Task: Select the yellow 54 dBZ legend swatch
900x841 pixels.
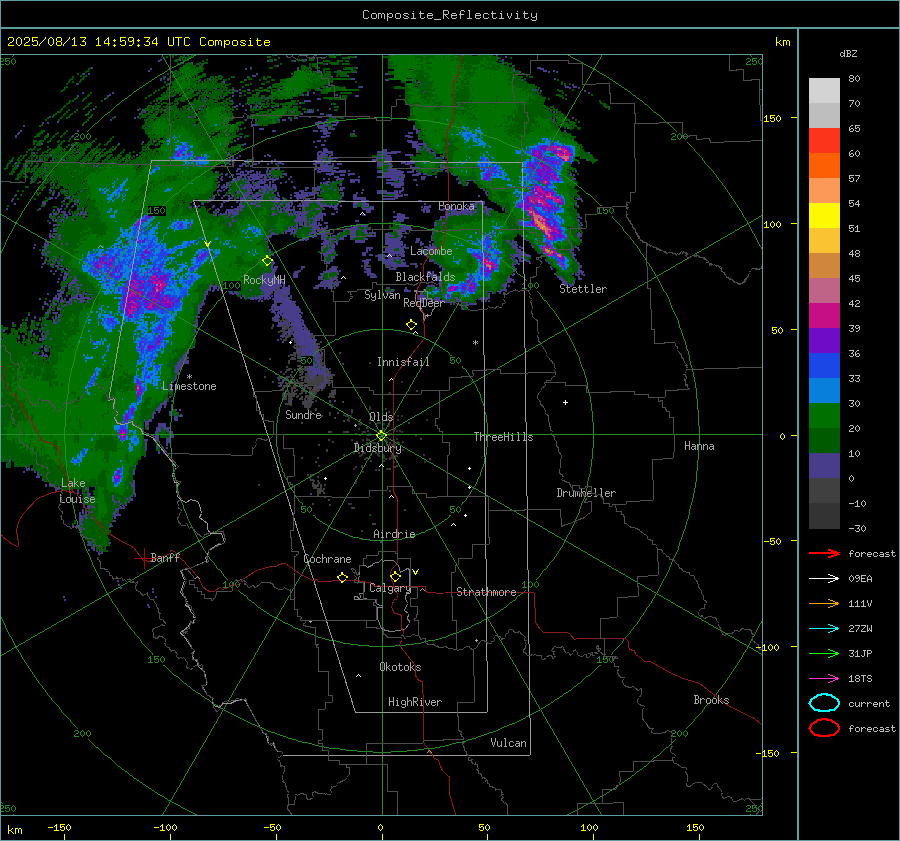Action: click(x=824, y=216)
